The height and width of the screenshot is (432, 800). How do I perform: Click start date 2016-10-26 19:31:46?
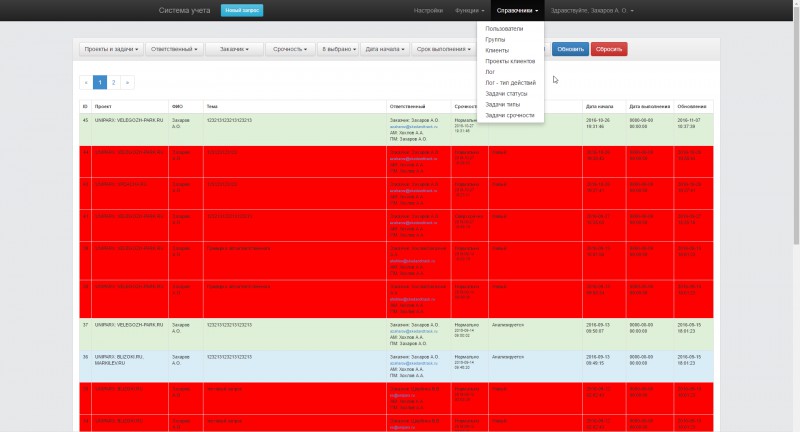coord(597,123)
